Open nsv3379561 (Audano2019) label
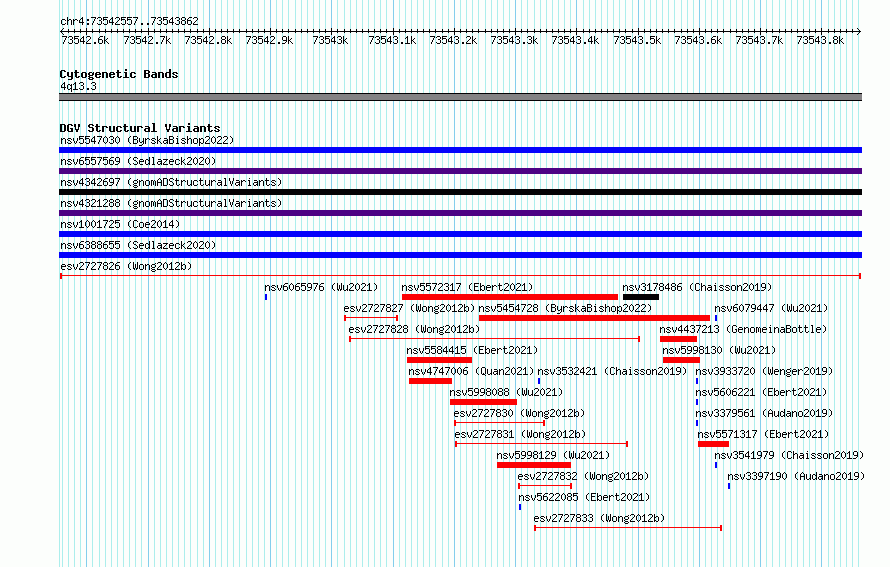 (764, 413)
